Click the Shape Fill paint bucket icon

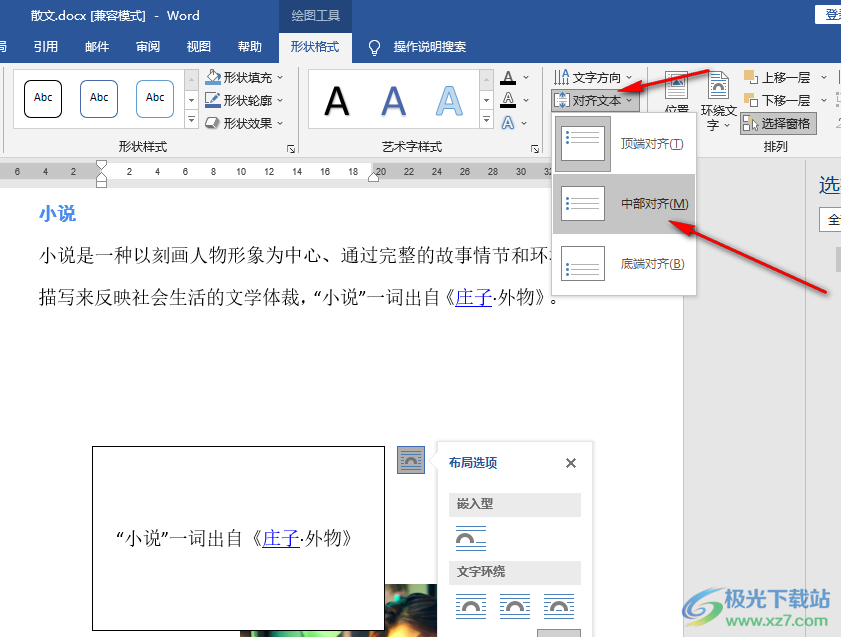213,77
